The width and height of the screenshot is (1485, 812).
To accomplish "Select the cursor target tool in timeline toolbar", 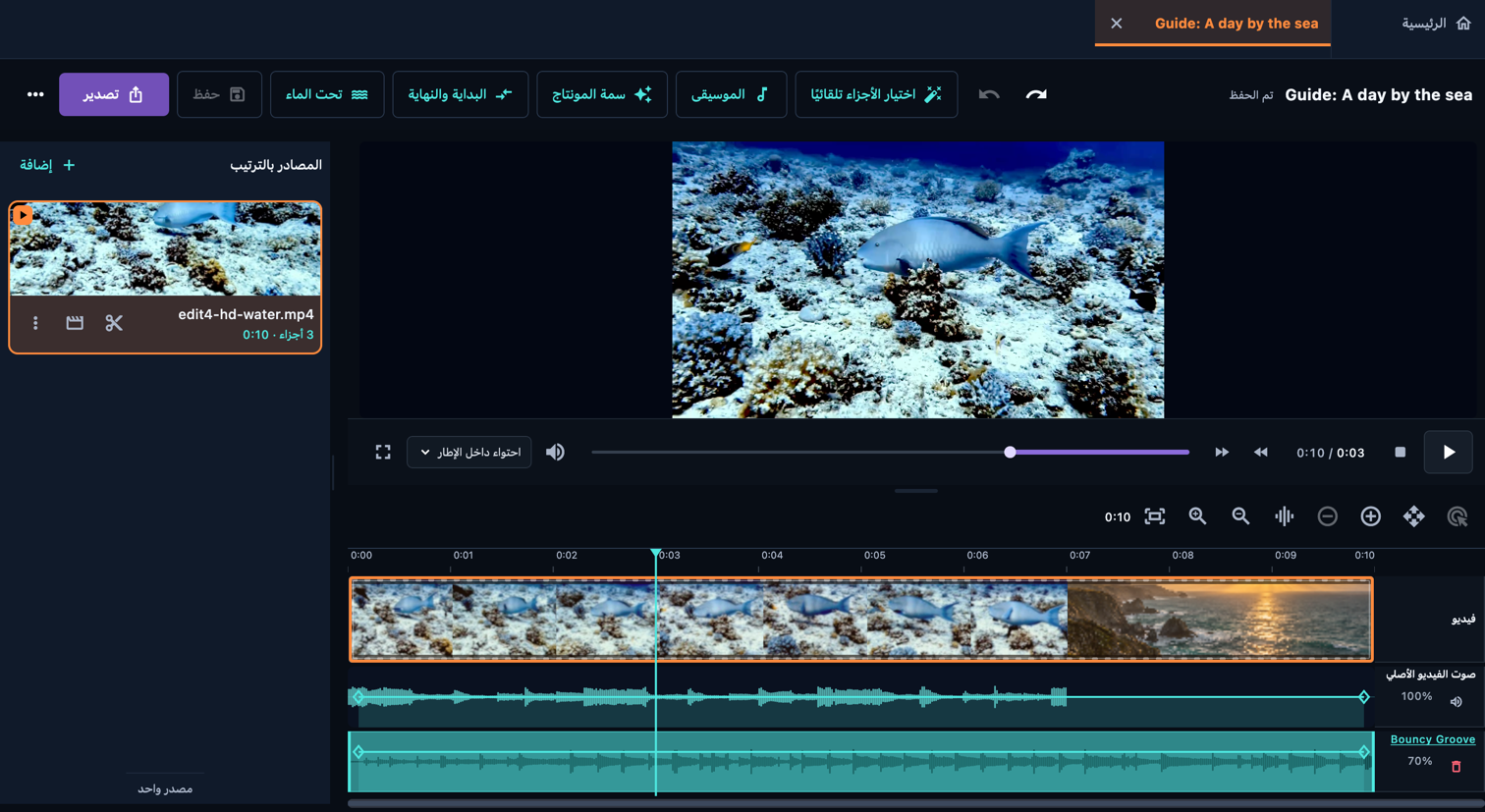I will (x=1457, y=516).
